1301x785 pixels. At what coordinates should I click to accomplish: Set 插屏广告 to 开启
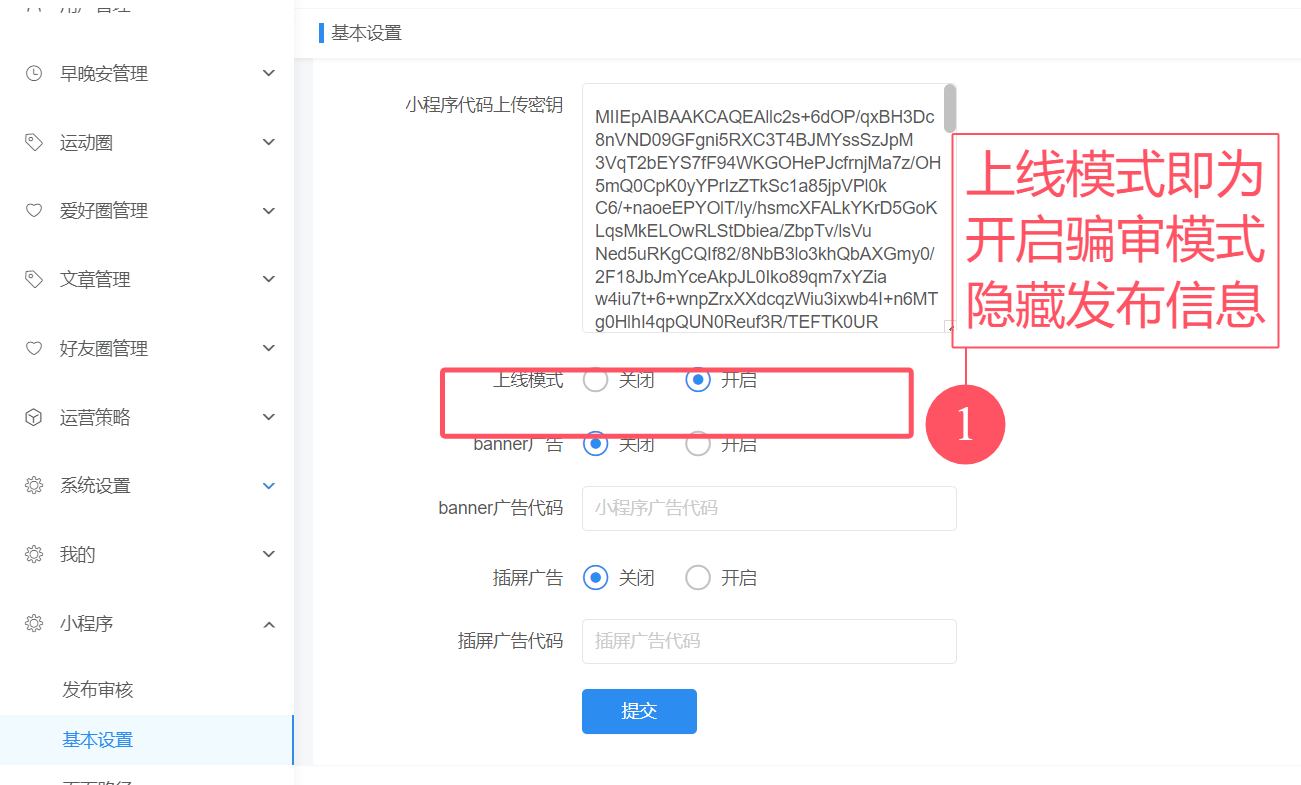click(698, 577)
